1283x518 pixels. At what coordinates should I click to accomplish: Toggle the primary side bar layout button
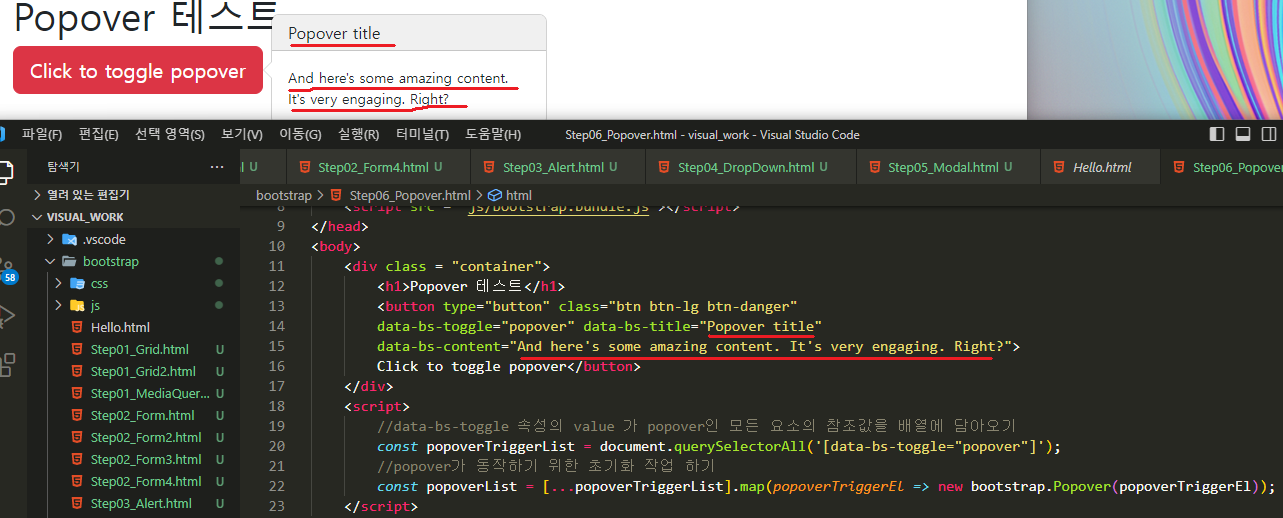[1217, 134]
